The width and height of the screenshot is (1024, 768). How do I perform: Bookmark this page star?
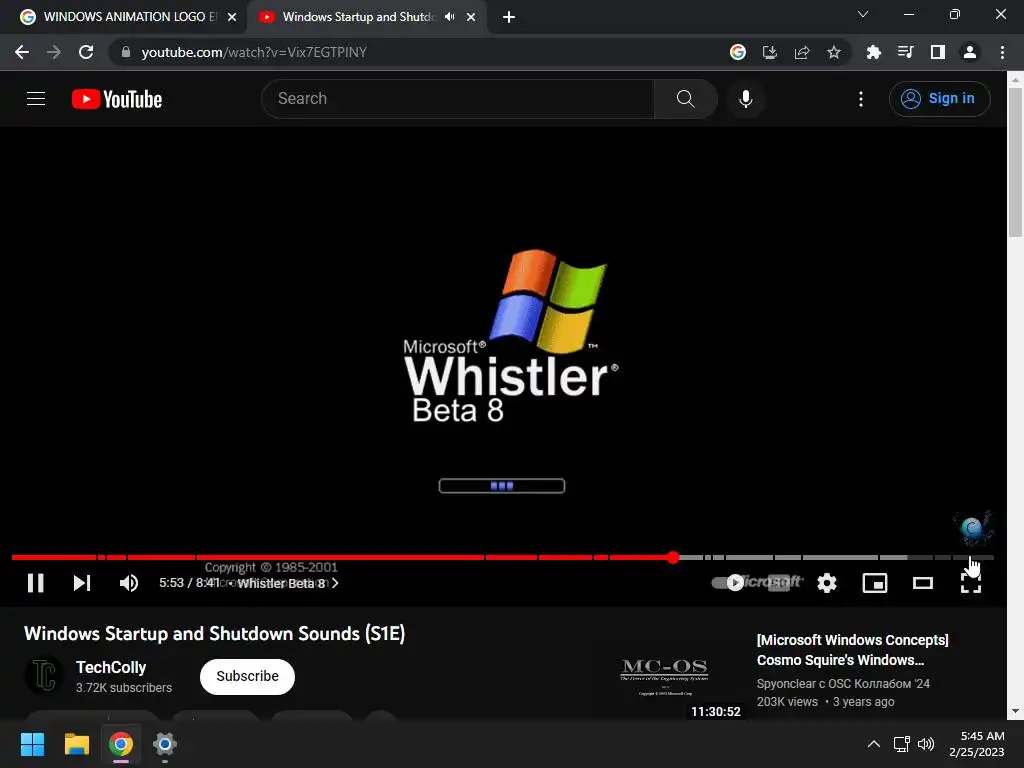pyautogui.click(x=833, y=52)
